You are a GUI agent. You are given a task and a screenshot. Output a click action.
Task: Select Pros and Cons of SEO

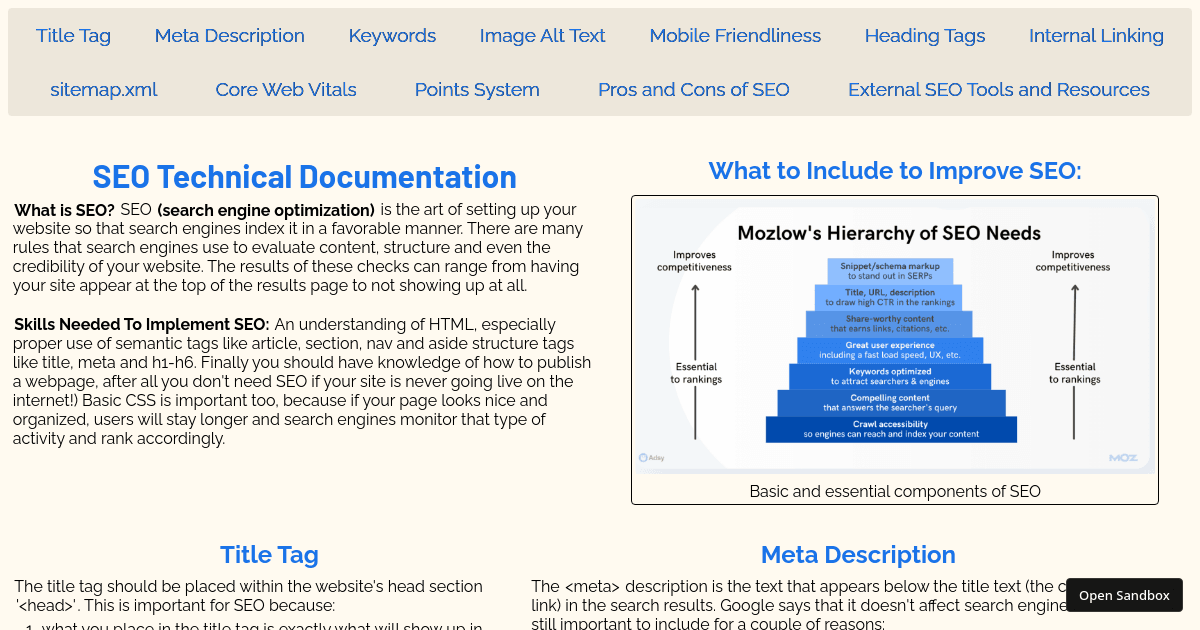pos(693,89)
